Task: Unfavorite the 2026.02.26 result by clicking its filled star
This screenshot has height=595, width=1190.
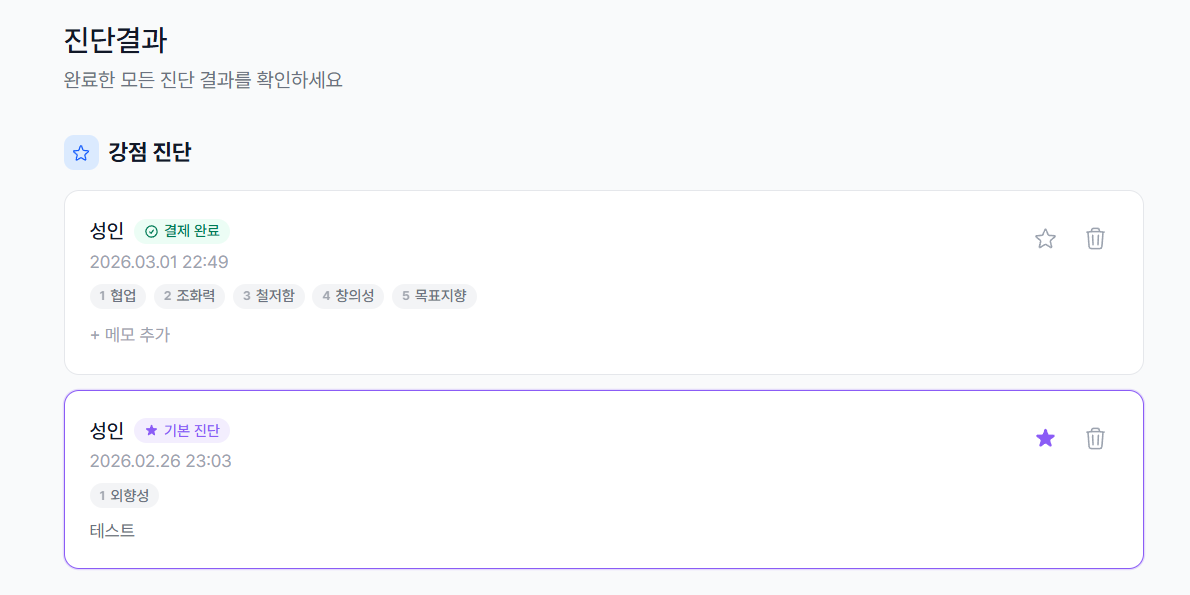Action: click(x=1045, y=438)
